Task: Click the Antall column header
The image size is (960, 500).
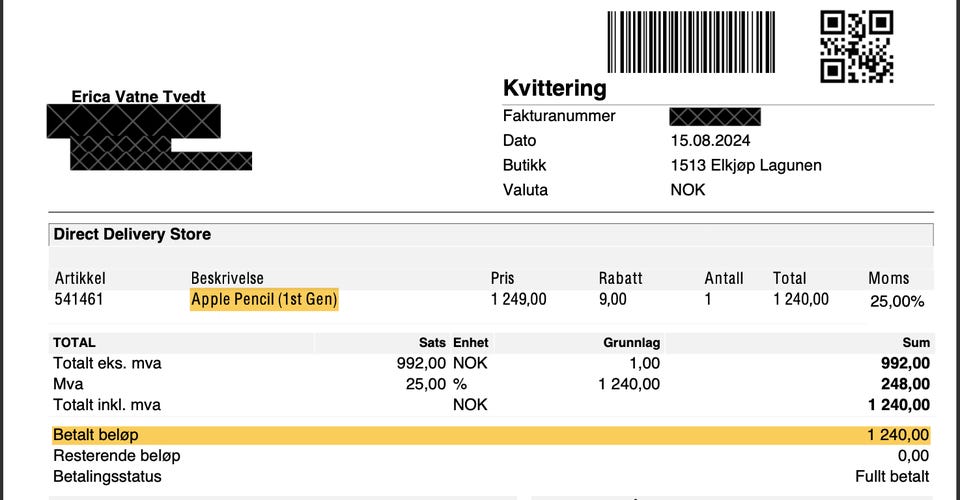Action: pos(724,278)
